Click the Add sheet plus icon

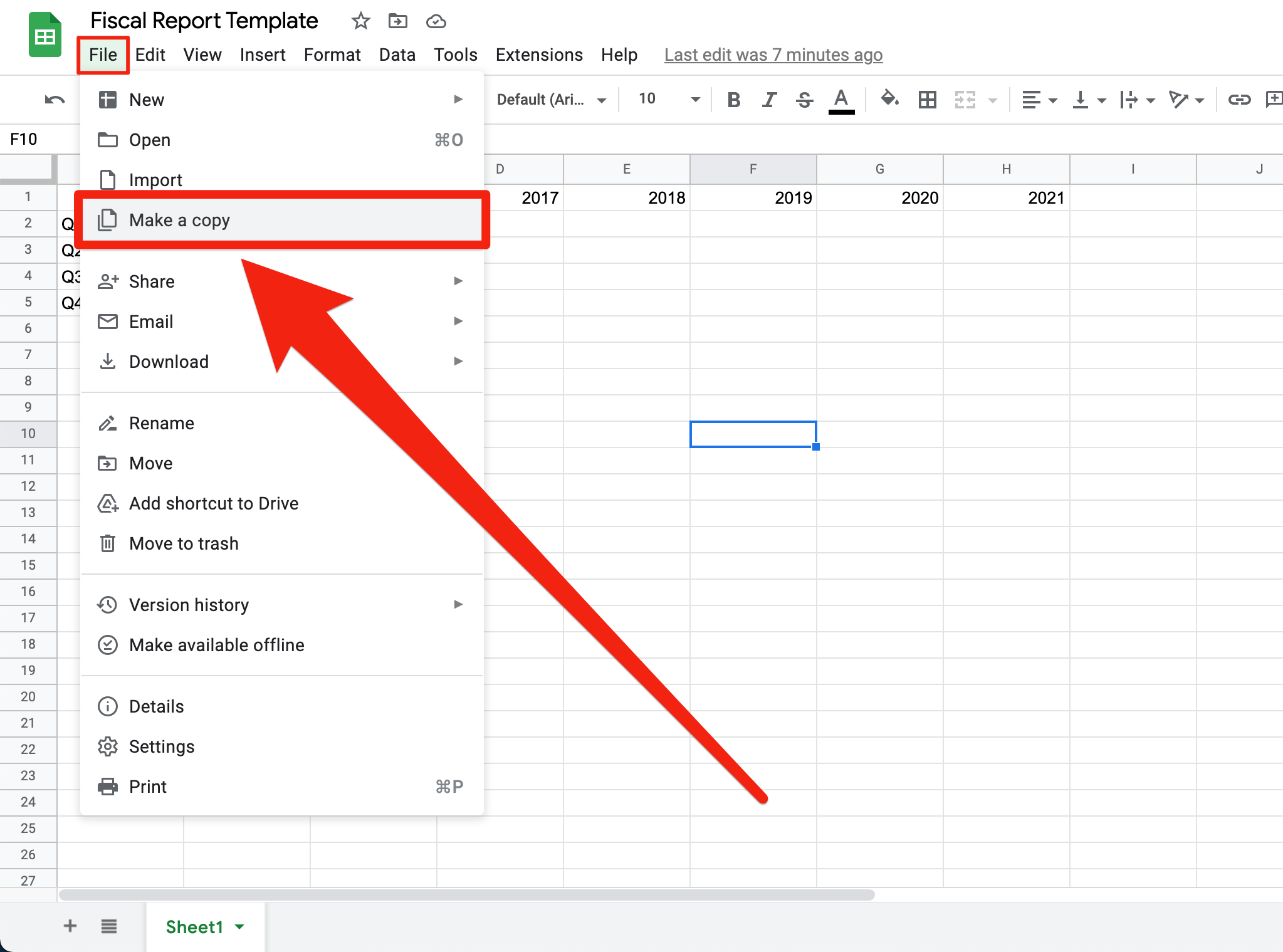70,926
